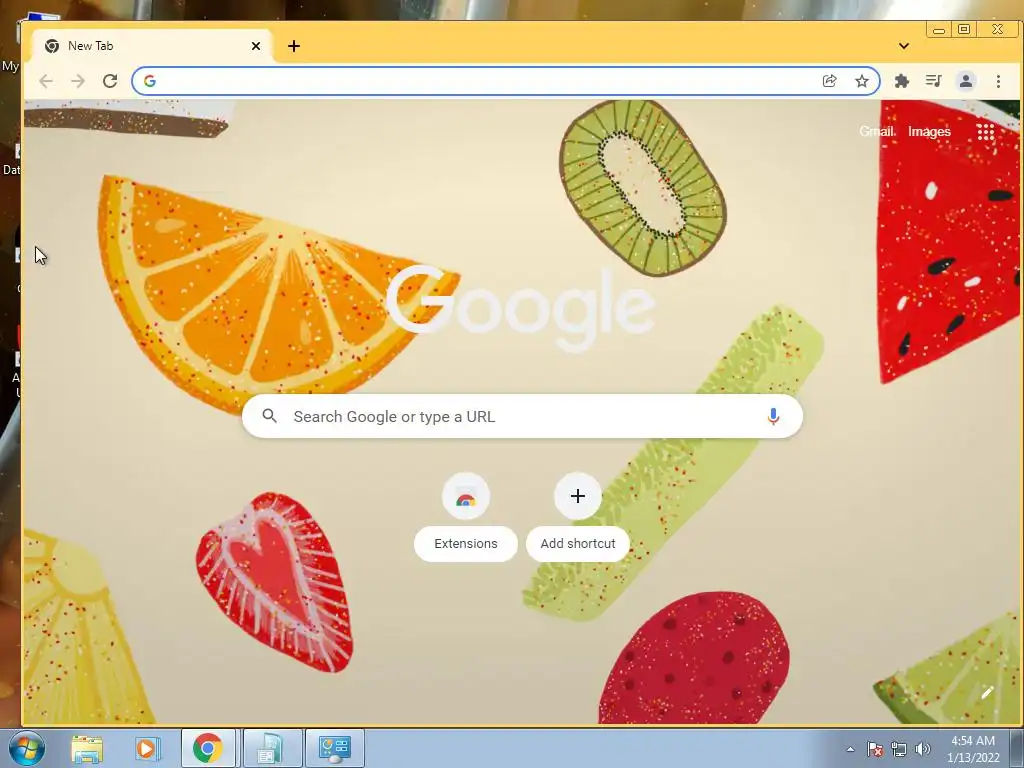Expand the tab search chevron

click(x=904, y=46)
